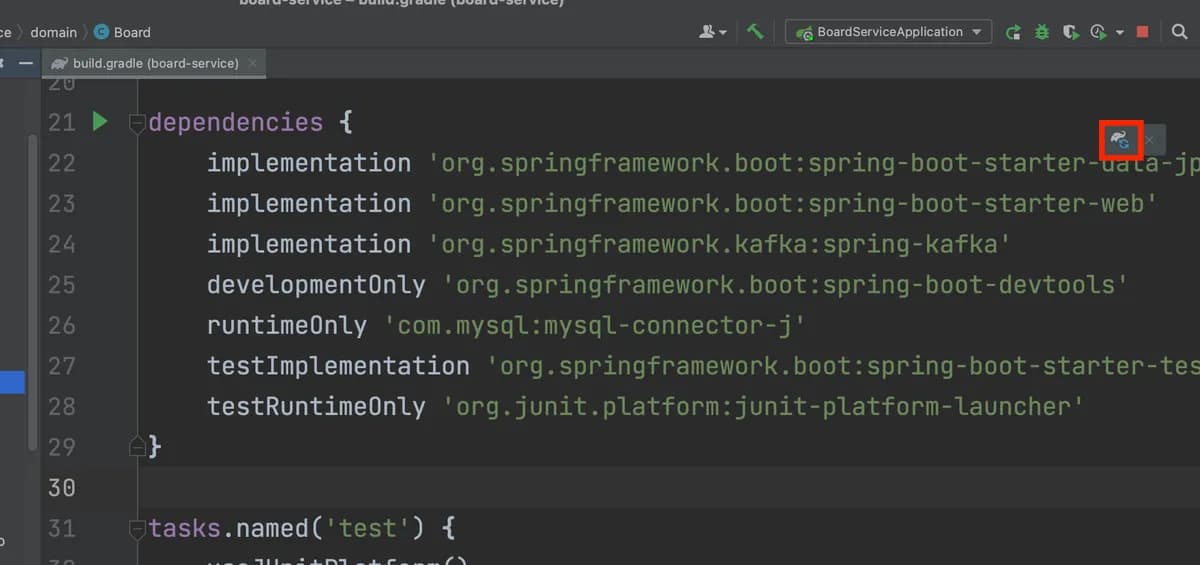Click the spring-boot-starter-web dependency string
Image resolution: width=1200 pixels, height=565 pixels.
coord(793,204)
